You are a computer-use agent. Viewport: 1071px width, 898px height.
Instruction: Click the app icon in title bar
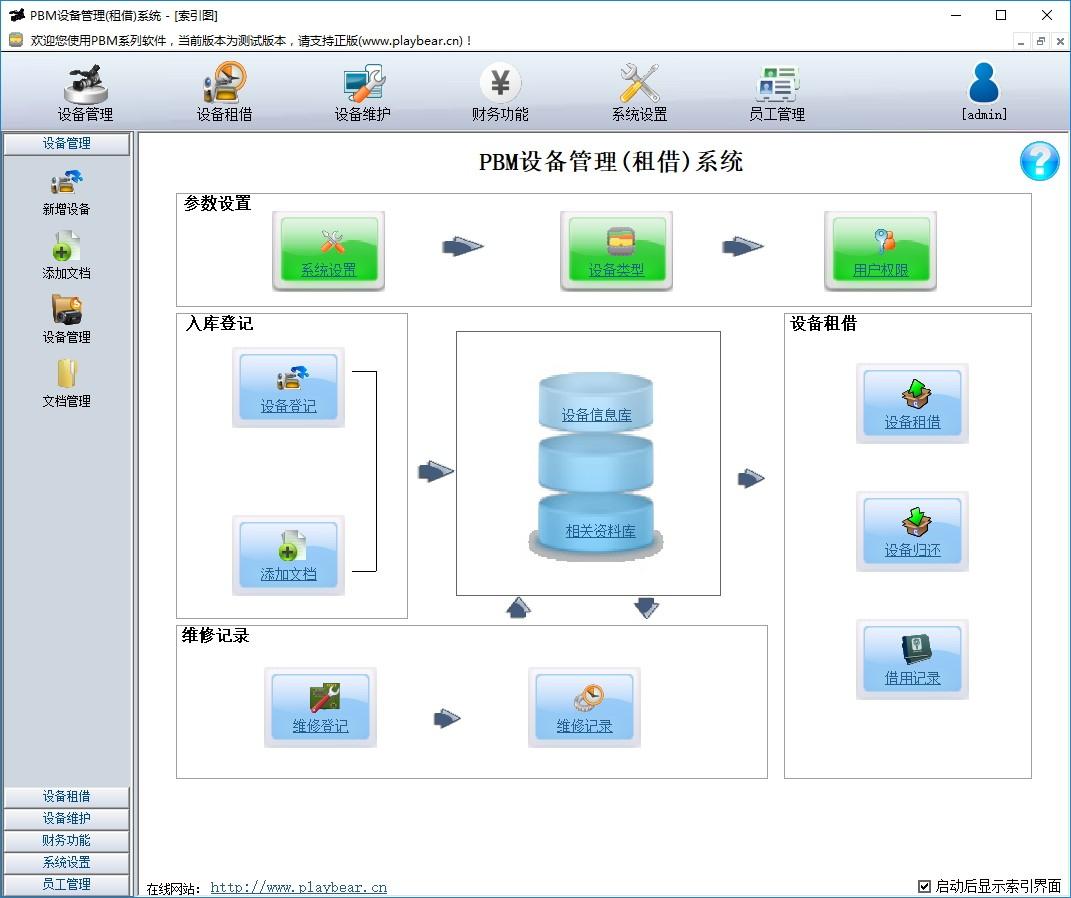pyautogui.click(x=16, y=15)
